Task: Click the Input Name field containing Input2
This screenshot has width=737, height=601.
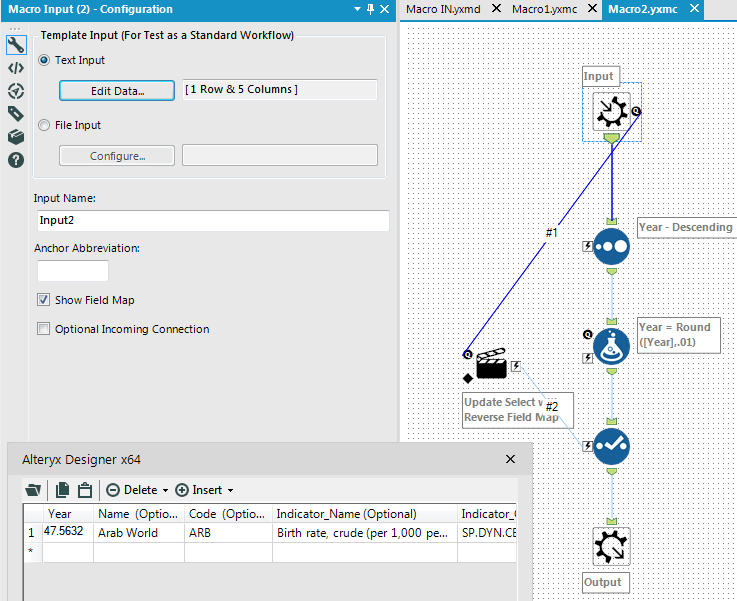Action: 213,220
